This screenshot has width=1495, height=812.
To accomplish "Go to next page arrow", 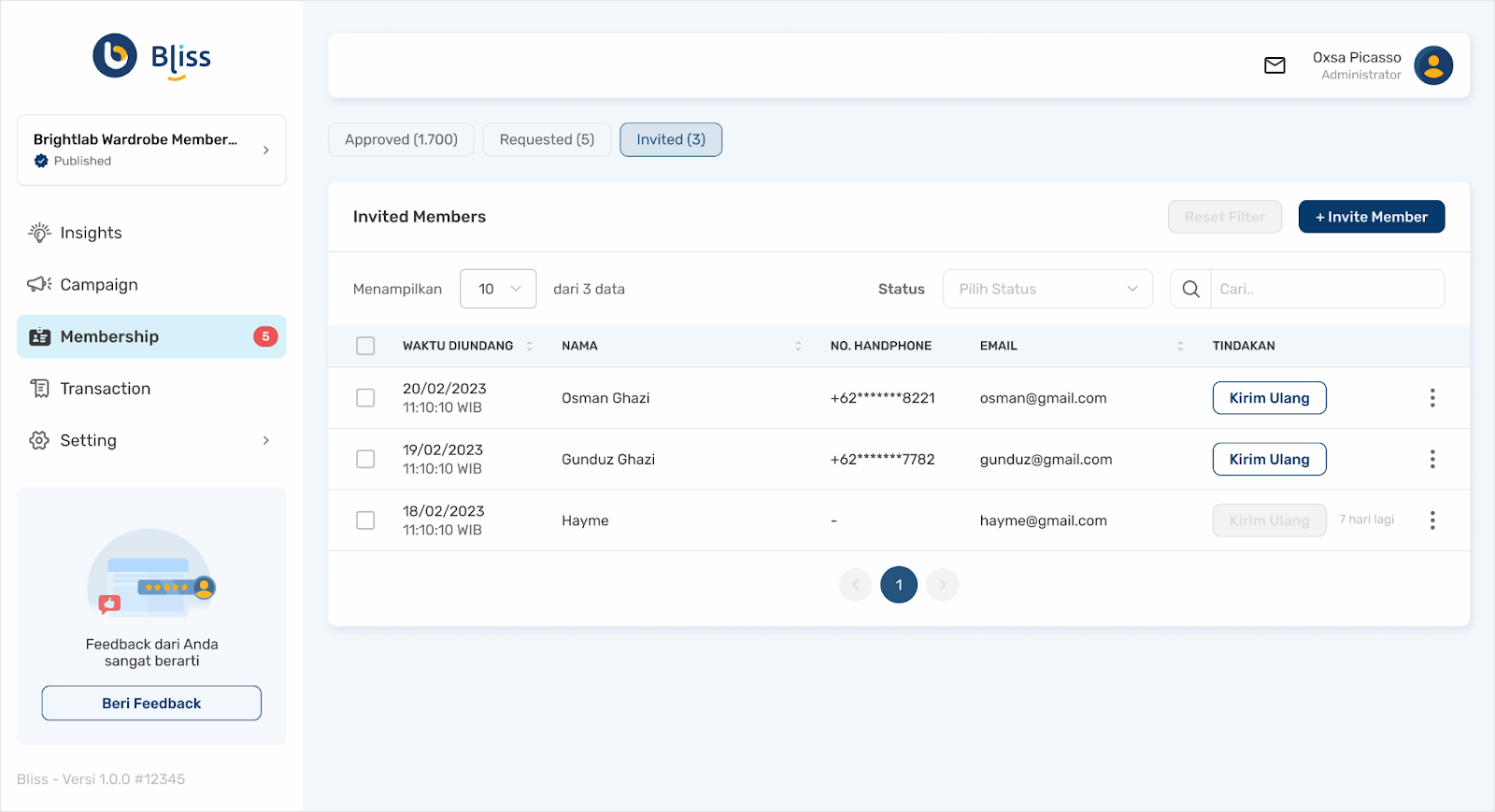I will (x=942, y=585).
